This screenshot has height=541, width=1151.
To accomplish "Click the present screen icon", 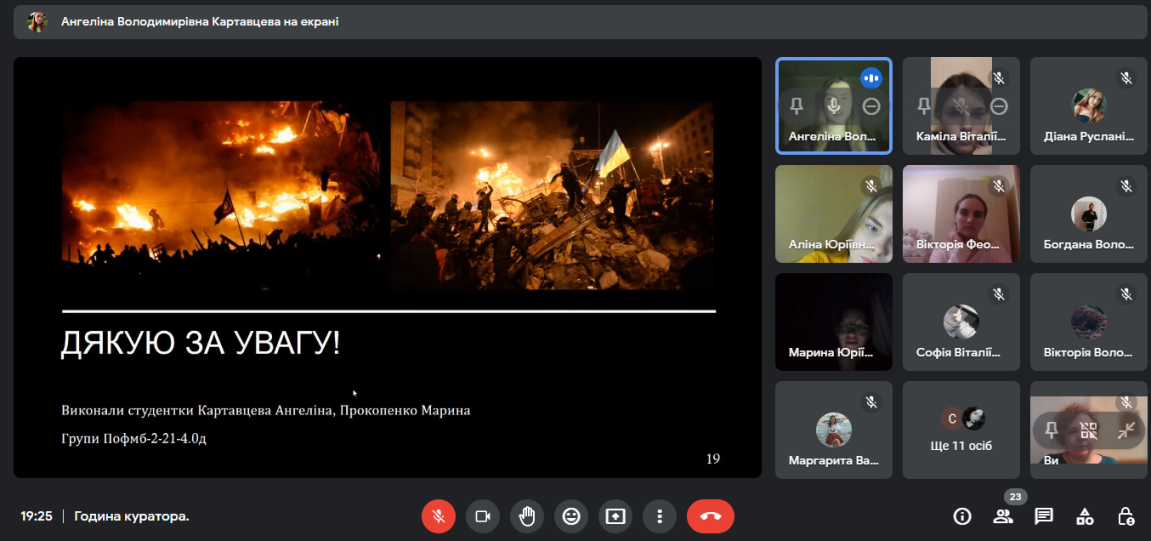I will (x=615, y=516).
